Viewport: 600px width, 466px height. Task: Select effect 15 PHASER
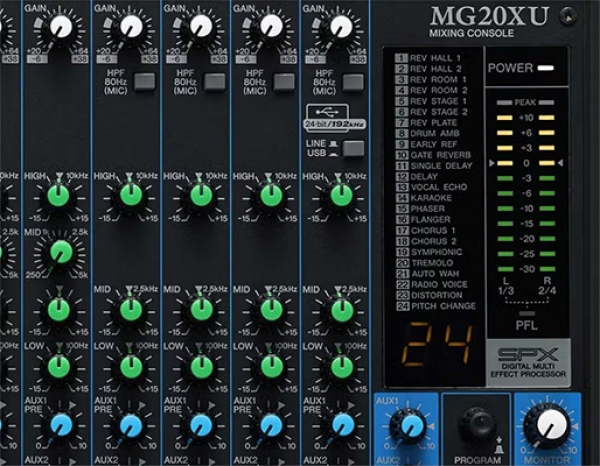click(420, 209)
